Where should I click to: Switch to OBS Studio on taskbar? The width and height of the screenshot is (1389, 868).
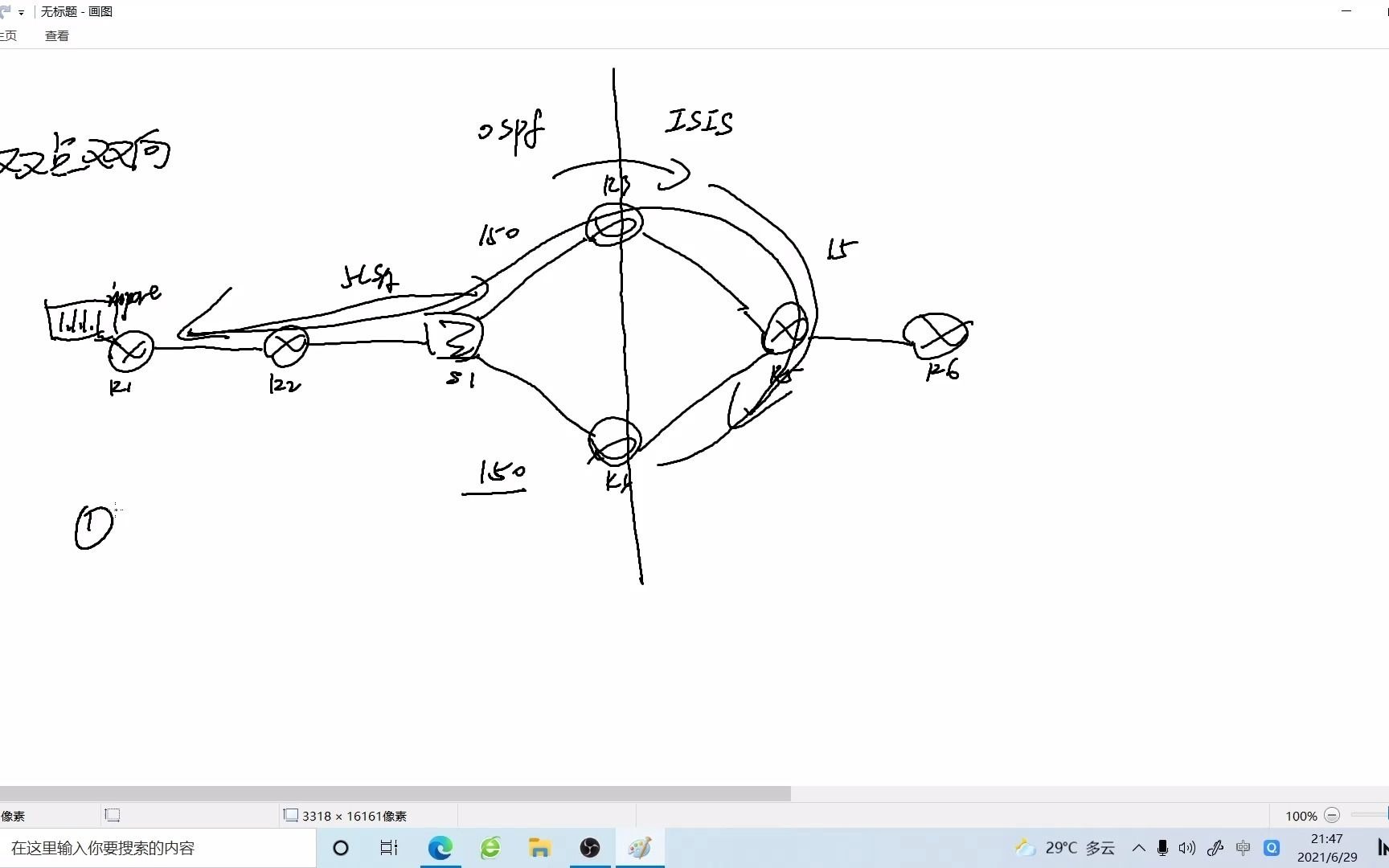coord(590,848)
